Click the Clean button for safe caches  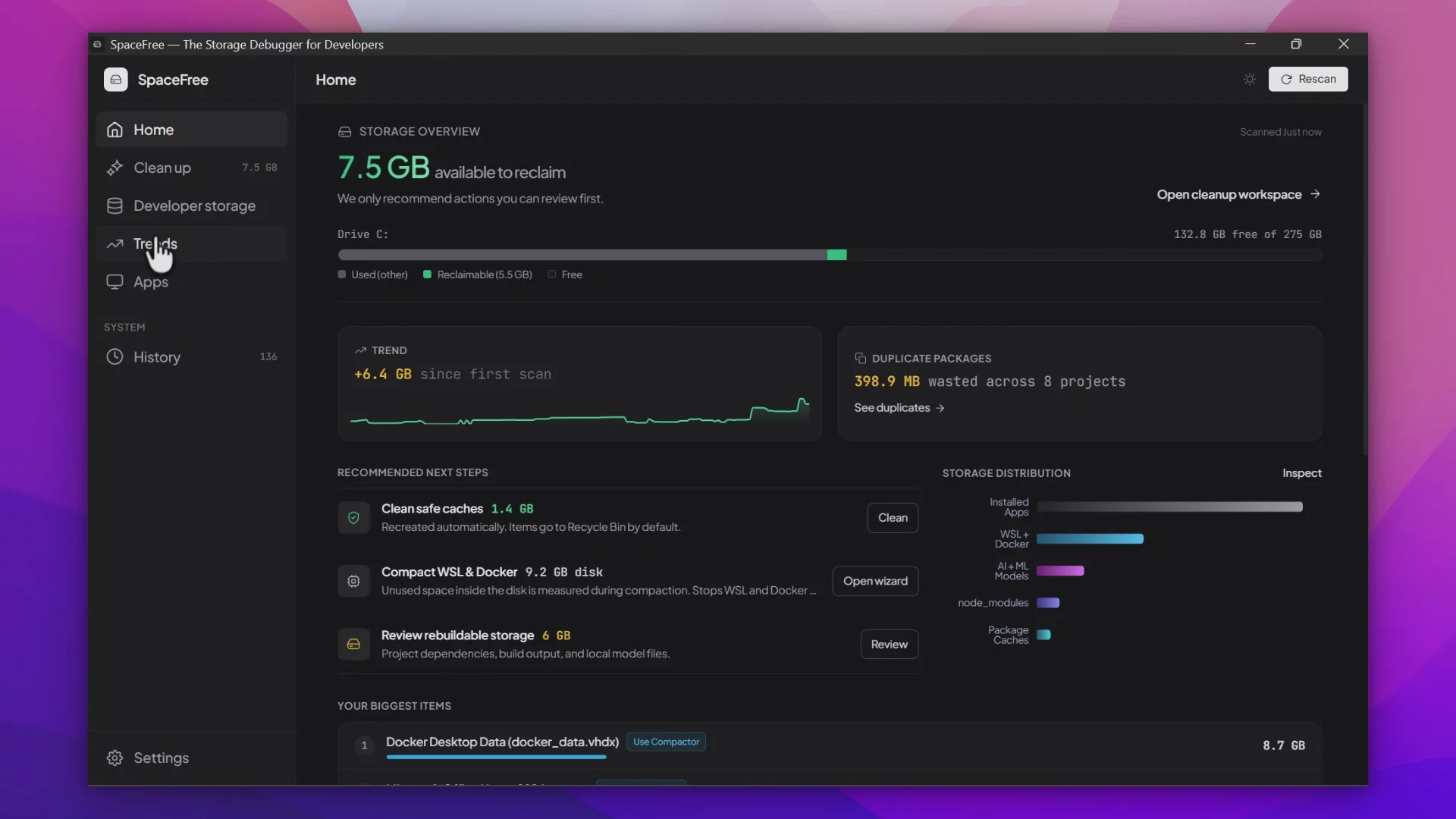[x=893, y=518]
